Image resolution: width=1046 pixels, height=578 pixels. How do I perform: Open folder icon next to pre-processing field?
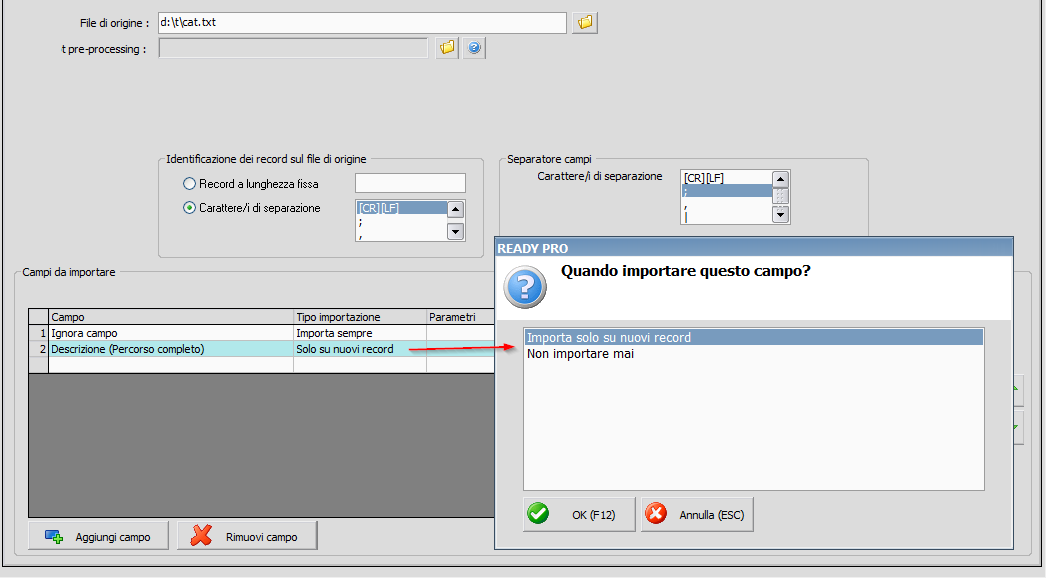tap(447, 47)
